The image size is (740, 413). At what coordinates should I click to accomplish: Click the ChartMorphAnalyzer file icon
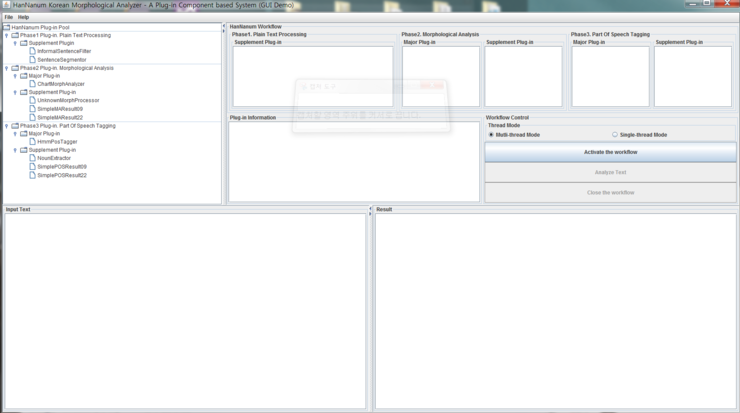coord(33,84)
